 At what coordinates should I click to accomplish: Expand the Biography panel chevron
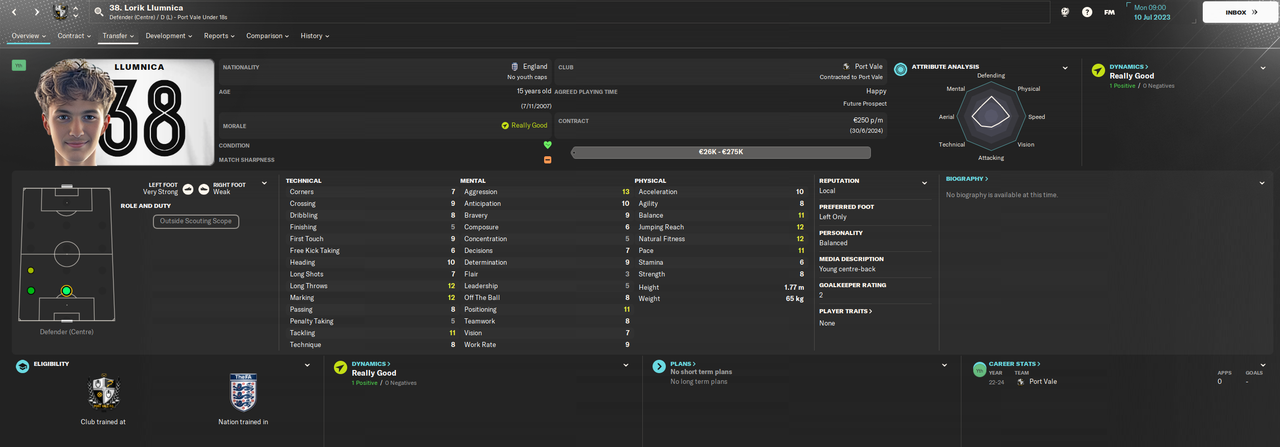tap(1262, 183)
